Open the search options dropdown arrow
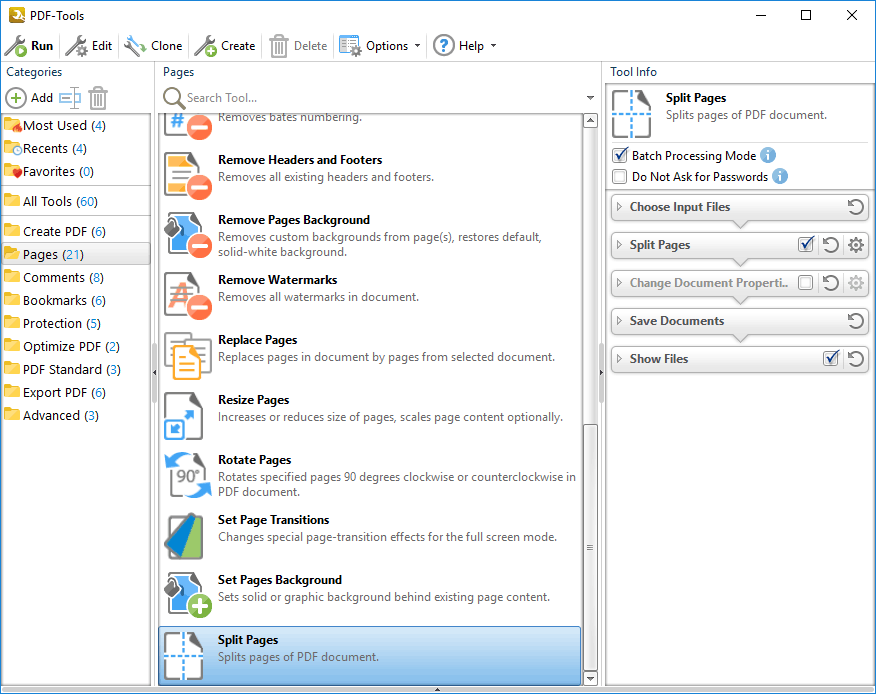This screenshot has height=694, width=876. click(x=591, y=98)
